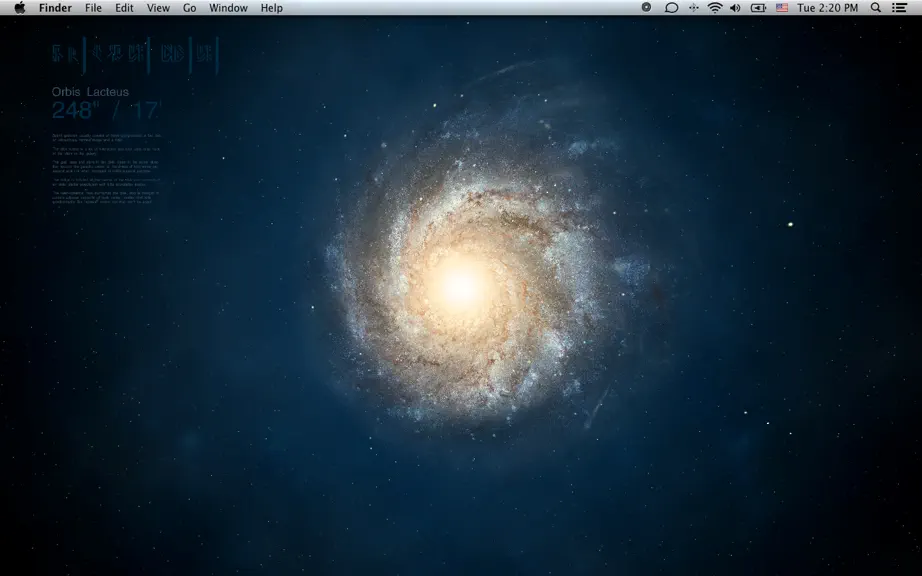
Task: Open the battery status menu
Action: (x=758, y=8)
